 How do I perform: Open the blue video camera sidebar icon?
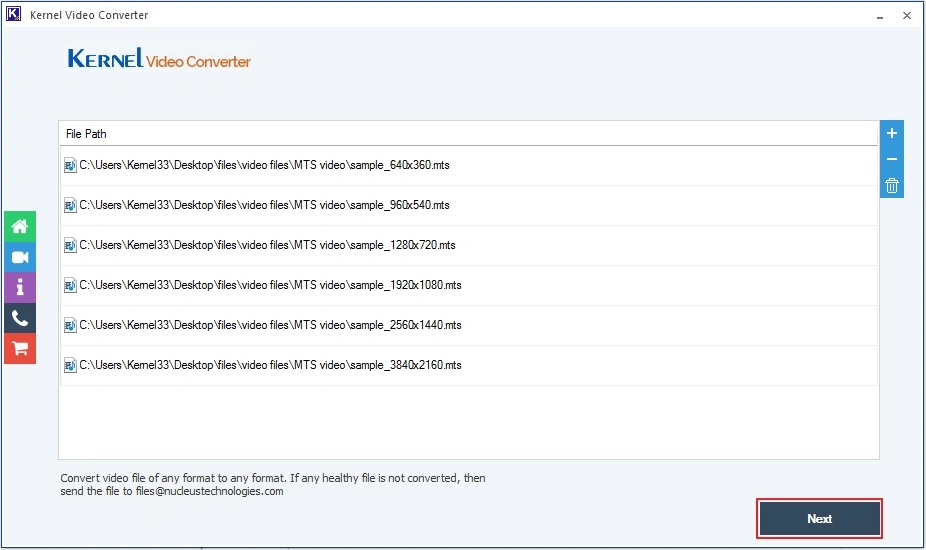tap(20, 257)
